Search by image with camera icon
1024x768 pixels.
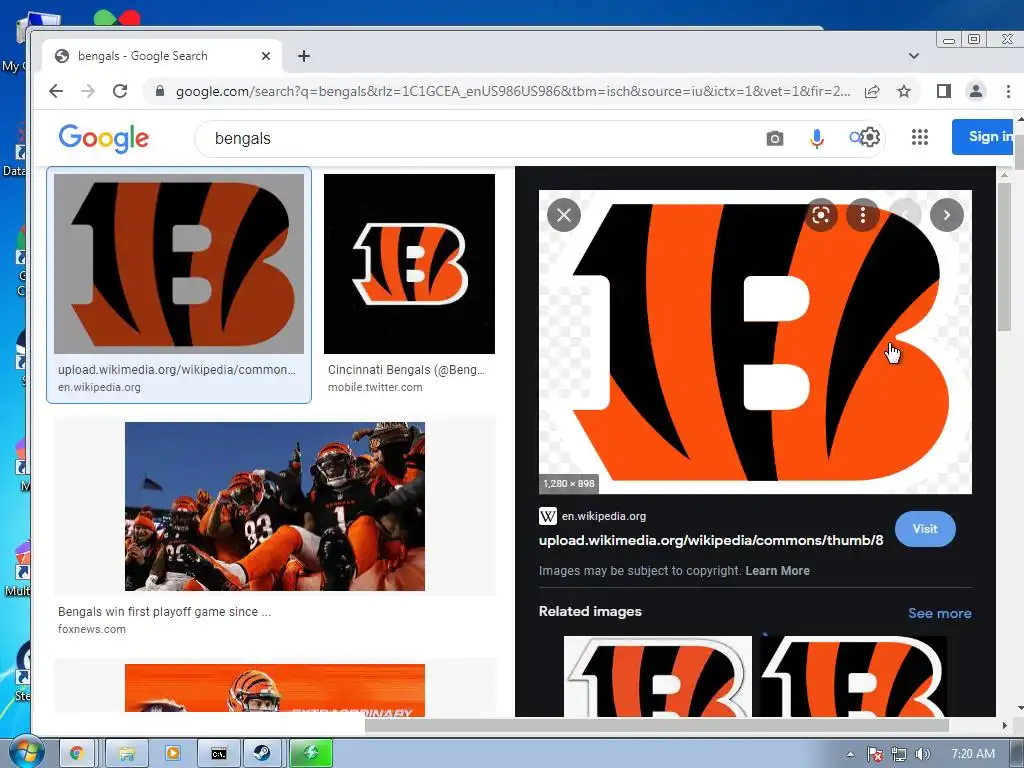[x=775, y=138]
